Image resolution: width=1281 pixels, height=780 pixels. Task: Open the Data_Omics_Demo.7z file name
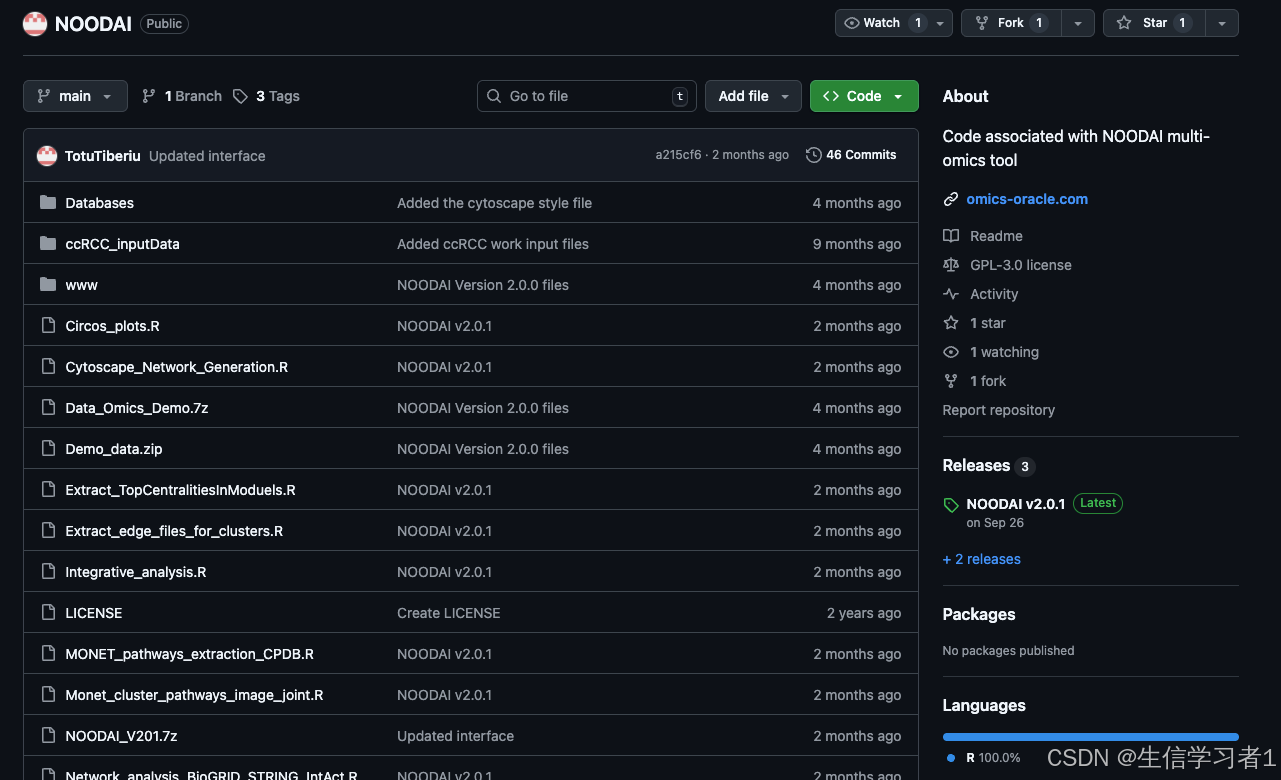[136, 408]
